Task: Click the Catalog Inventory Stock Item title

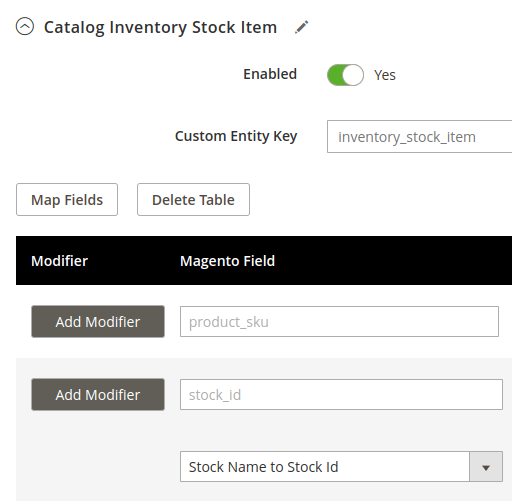Action: [x=160, y=27]
